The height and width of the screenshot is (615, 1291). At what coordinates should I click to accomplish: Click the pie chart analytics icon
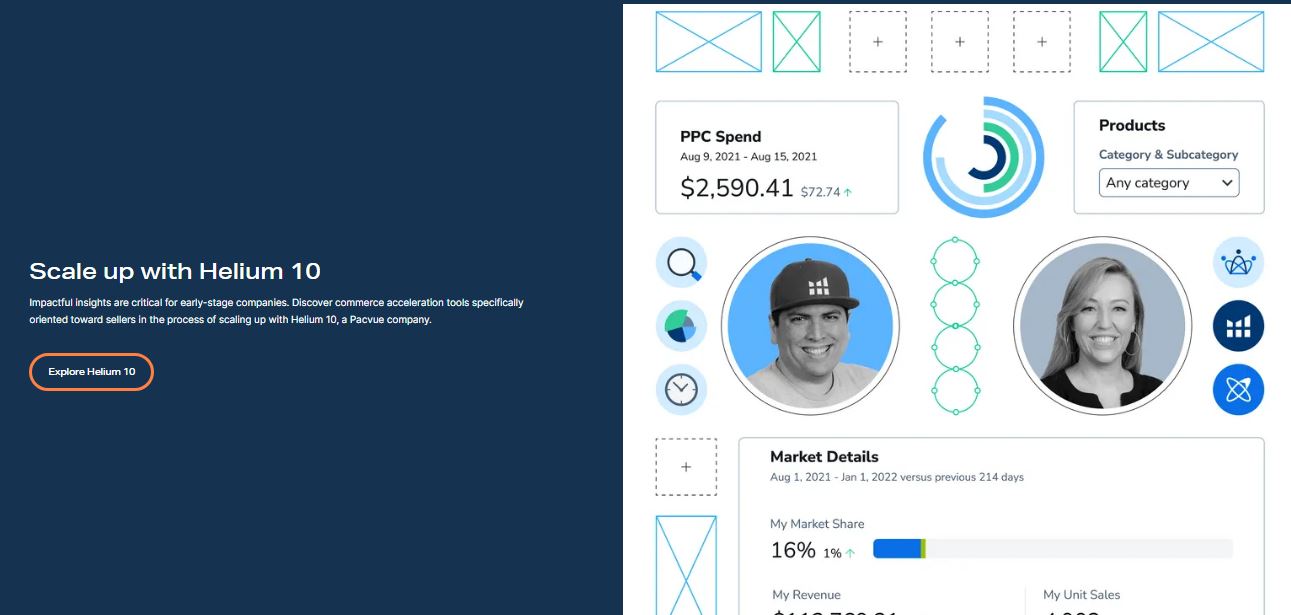point(681,326)
